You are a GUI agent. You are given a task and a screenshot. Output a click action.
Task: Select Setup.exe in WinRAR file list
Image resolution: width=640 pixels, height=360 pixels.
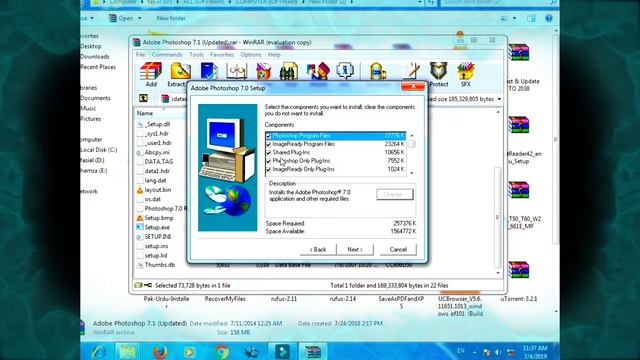click(157, 227)
